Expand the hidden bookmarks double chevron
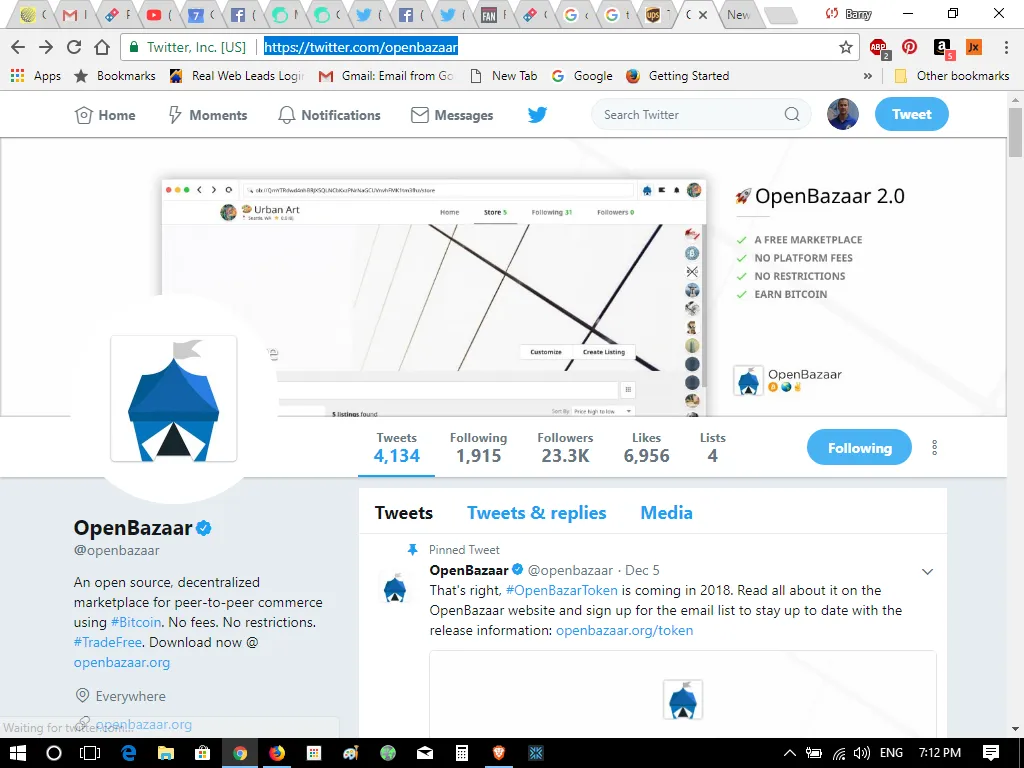 pos(868,76)
